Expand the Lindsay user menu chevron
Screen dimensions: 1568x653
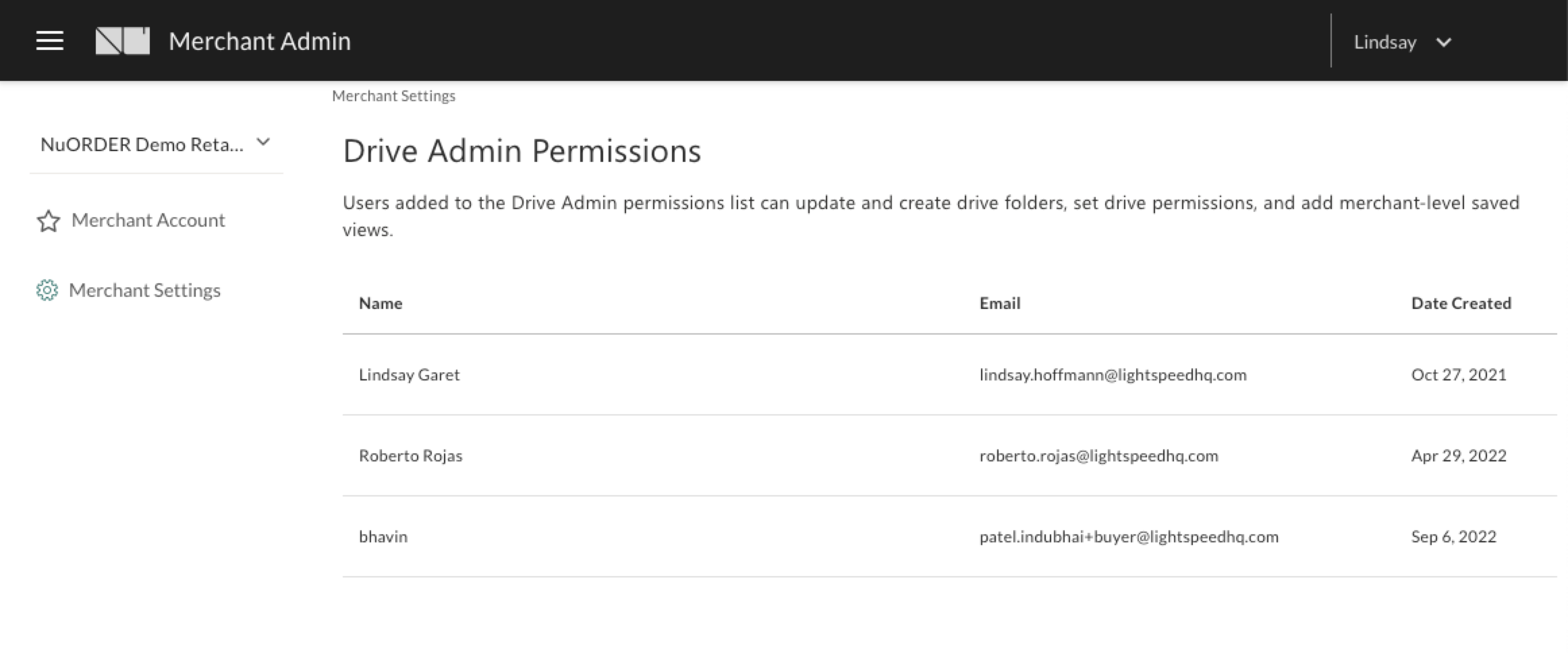pyautogui.click(x=1443, y=42)
